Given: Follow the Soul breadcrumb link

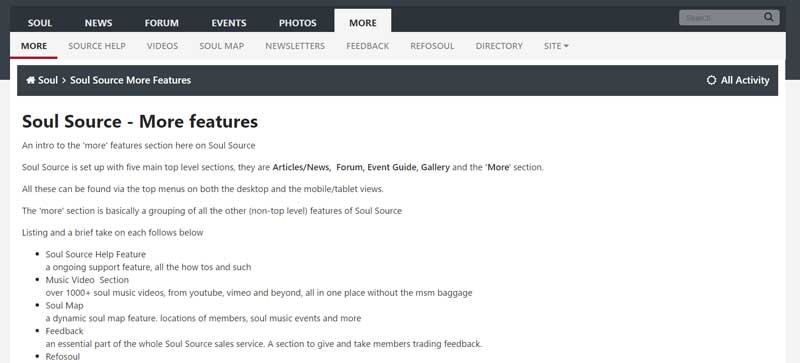Looking at the screenshot, I should [x=48, y=80].
